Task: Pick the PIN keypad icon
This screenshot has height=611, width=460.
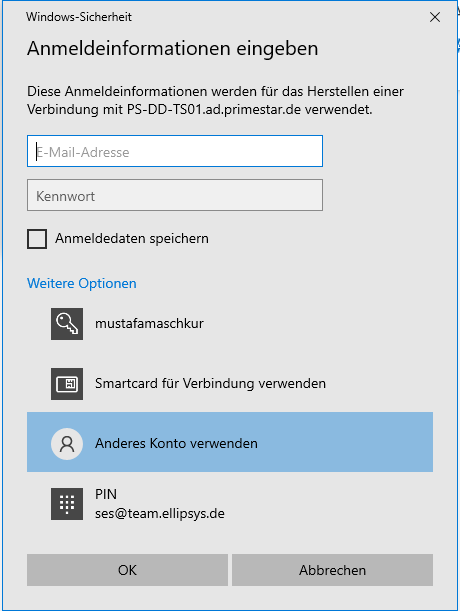Action: pyautogui.click(x=67, y=504)
